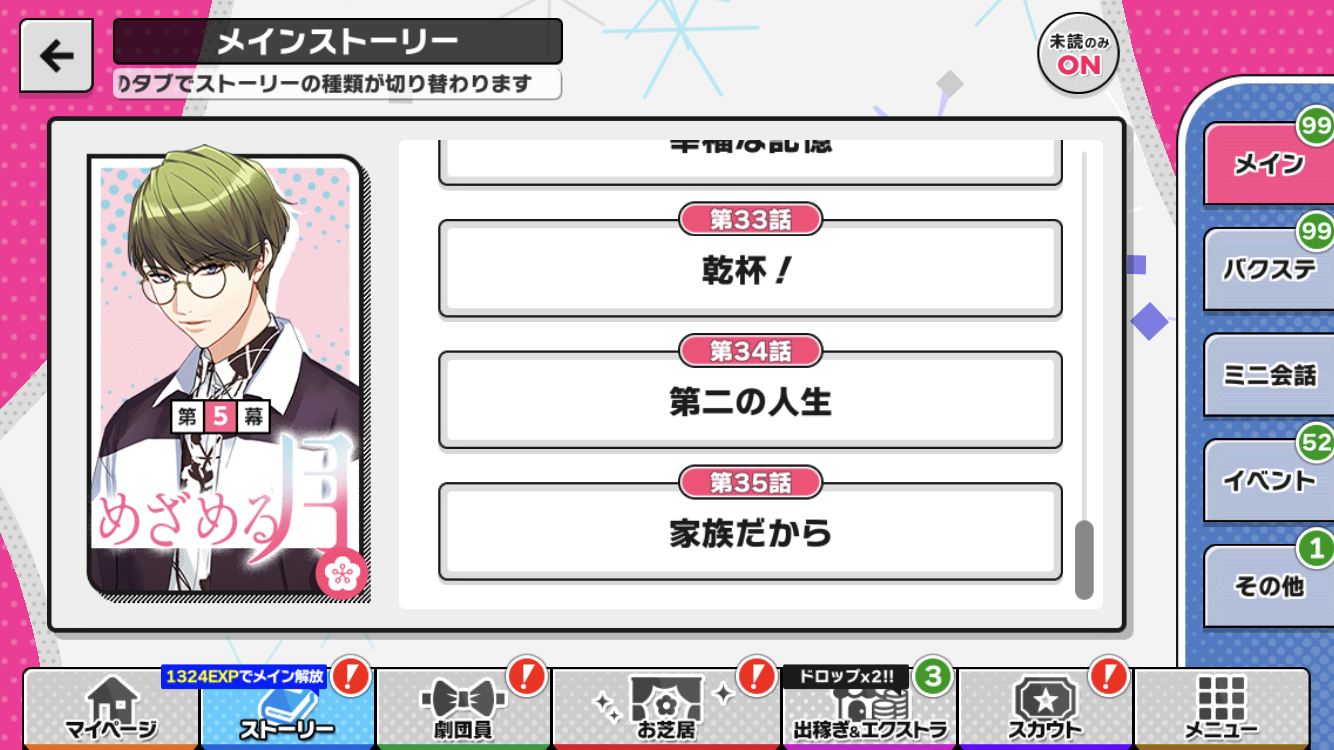The width and height of the screenshot is (1334, 750).
Task: Toggle 未読のみ ON switch
Action: [1078, 55]
